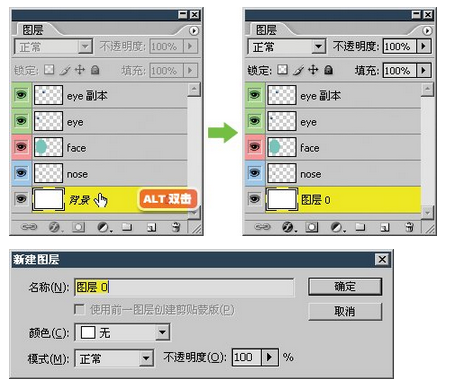Open blend mode 正常 dropdown in right panel
This screenshot has height=388, width=455.
(287, 46)
